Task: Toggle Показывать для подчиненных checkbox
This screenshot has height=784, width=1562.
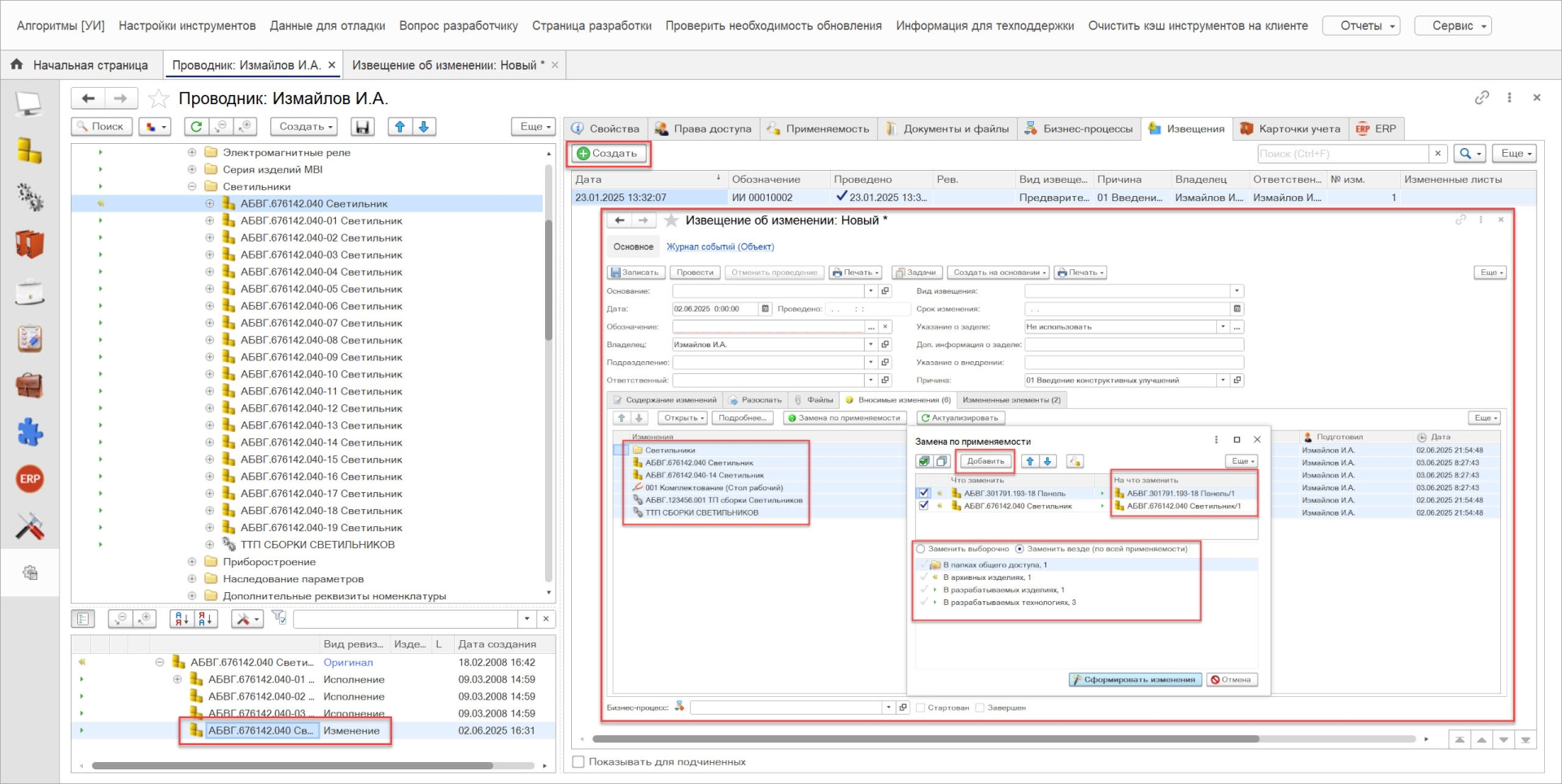Action: (578, 762)
